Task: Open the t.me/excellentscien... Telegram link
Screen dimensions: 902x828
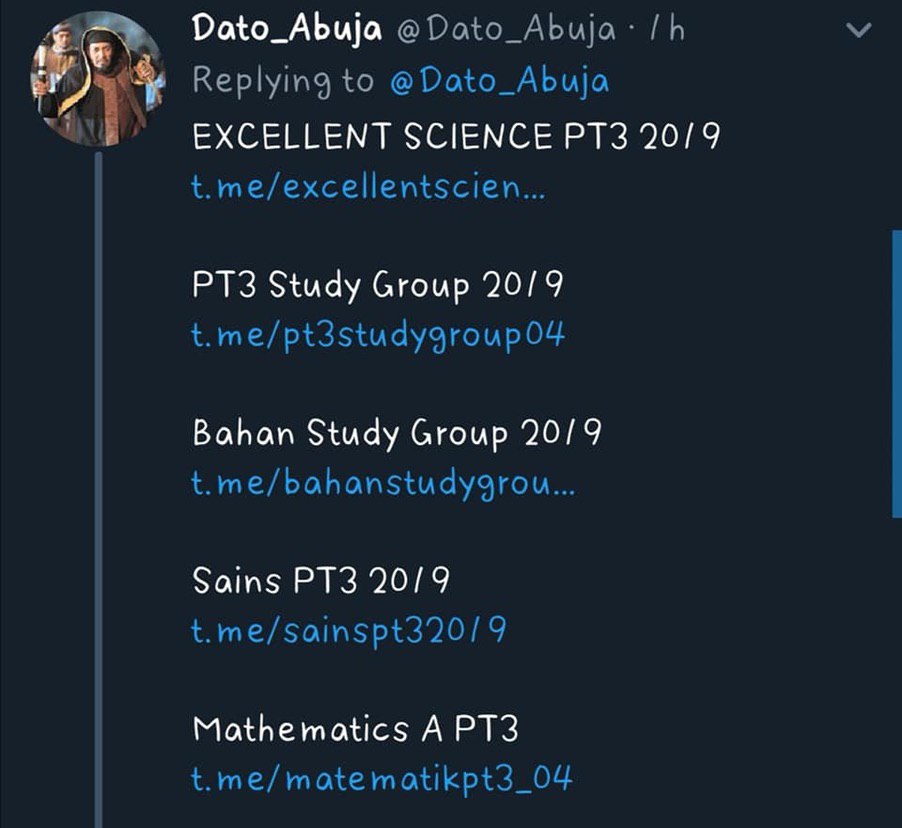Action: (x=368, y=186)
